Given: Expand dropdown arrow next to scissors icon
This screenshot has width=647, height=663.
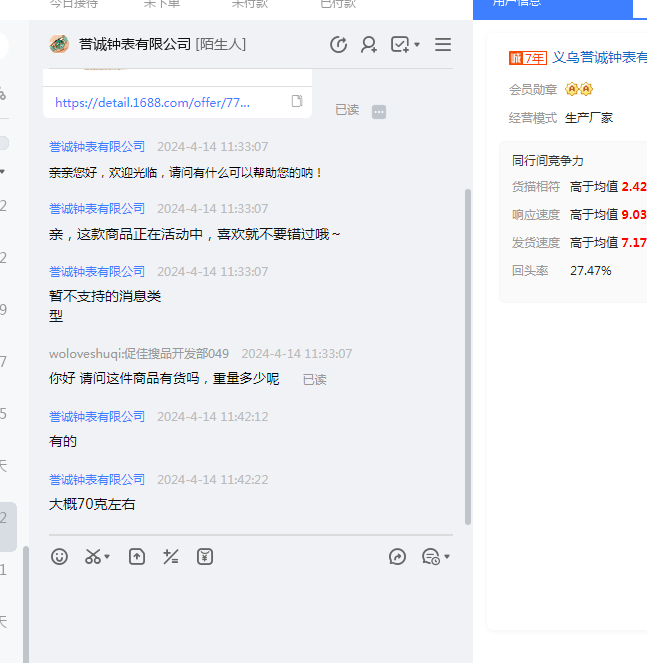Looking at the screenshot, I should [x=107, y=557].
